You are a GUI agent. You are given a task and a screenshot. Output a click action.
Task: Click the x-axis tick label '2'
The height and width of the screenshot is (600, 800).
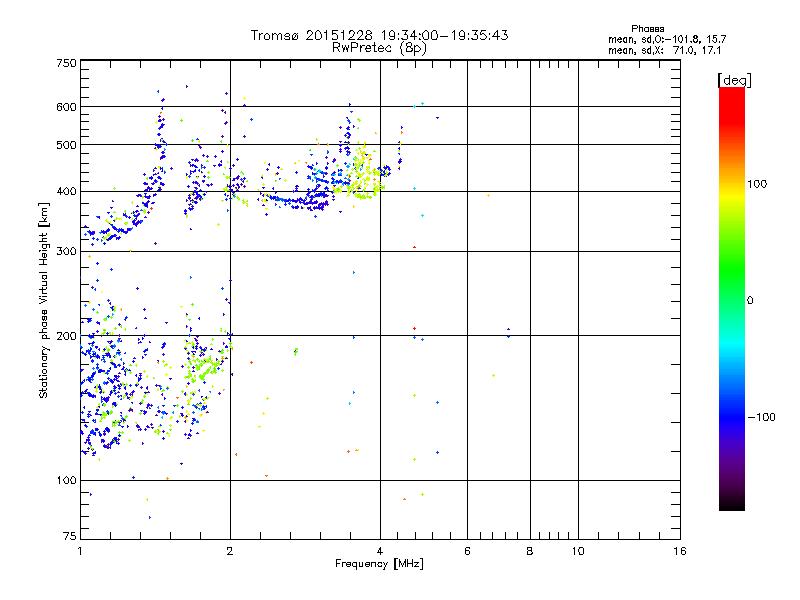tap(230, 551)
